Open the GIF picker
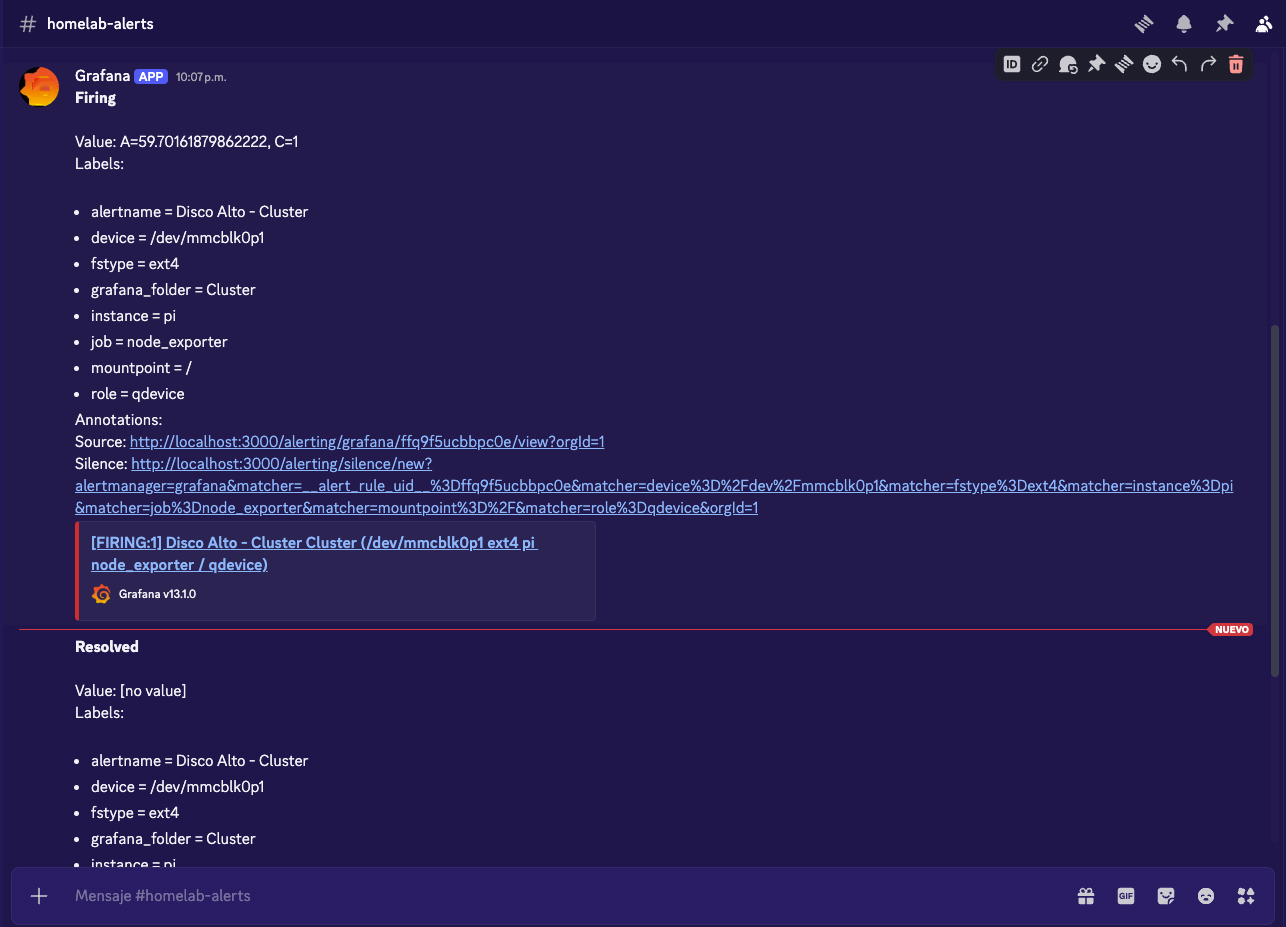The height and width of the screenshot is (927, 1286). click(1126, 896)
